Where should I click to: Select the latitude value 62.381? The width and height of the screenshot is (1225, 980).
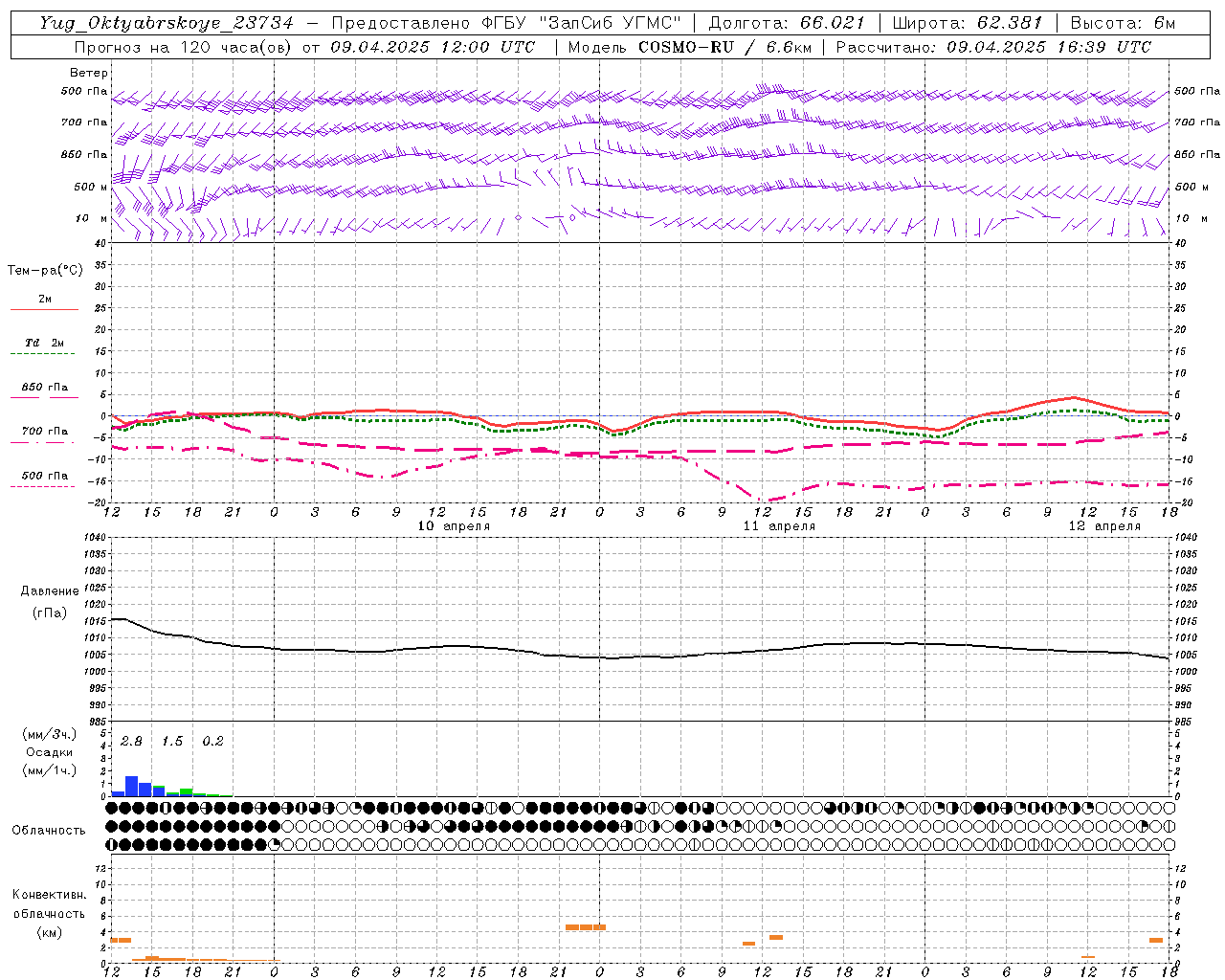1010,23
